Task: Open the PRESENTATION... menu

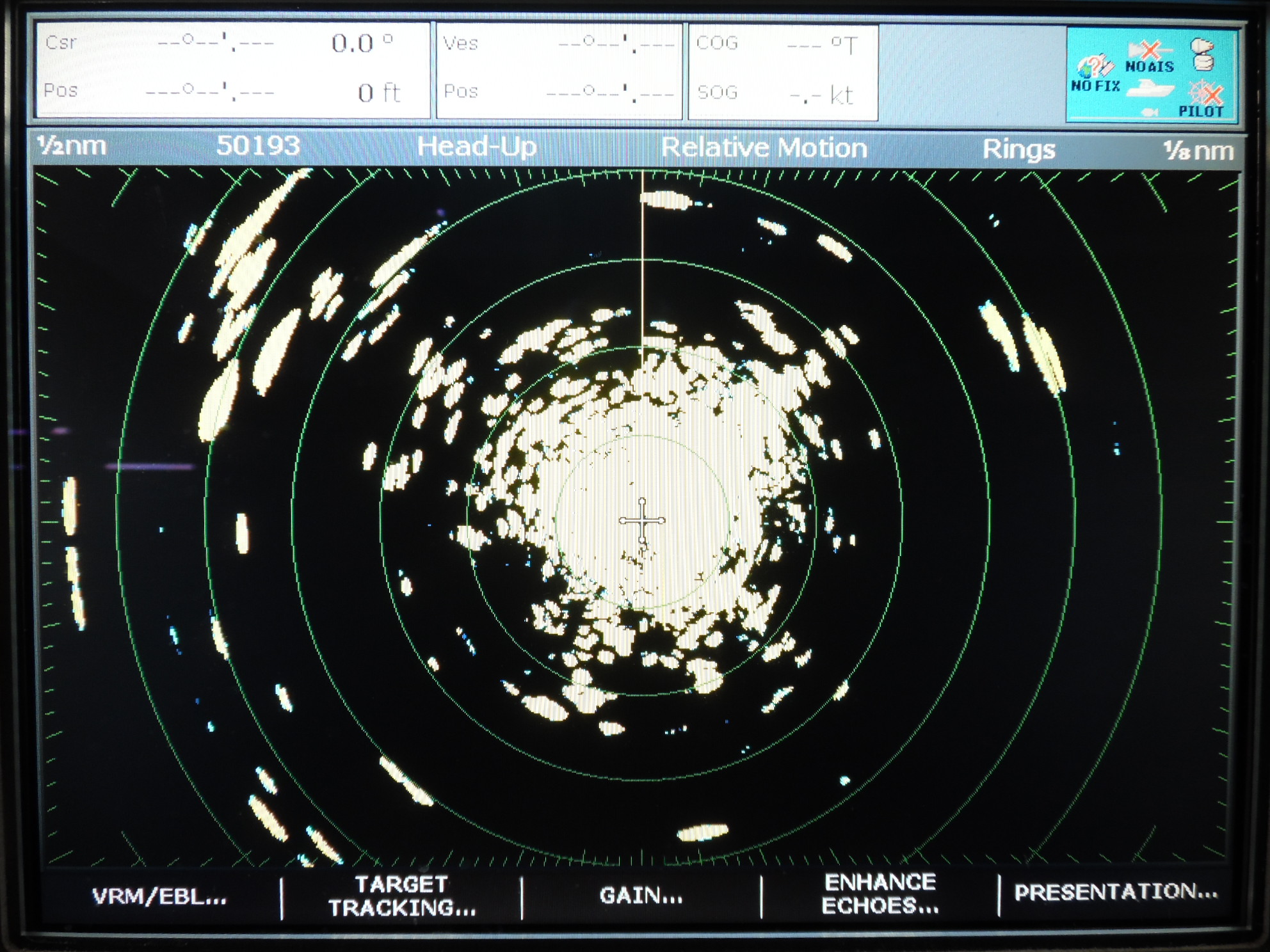Action: click(x=1116, y=892)
